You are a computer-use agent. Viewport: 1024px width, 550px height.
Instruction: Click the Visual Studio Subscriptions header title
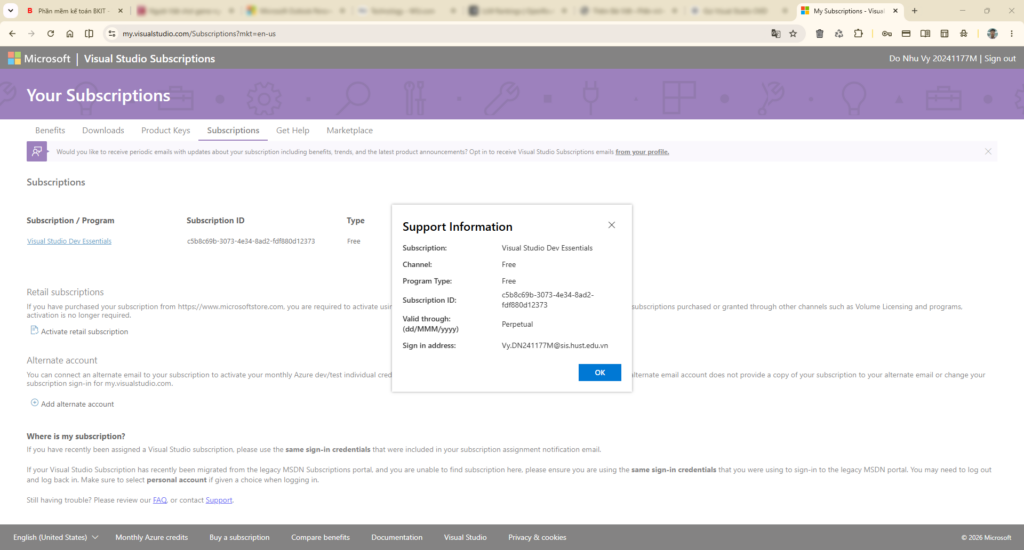click(x=149, y=59)
